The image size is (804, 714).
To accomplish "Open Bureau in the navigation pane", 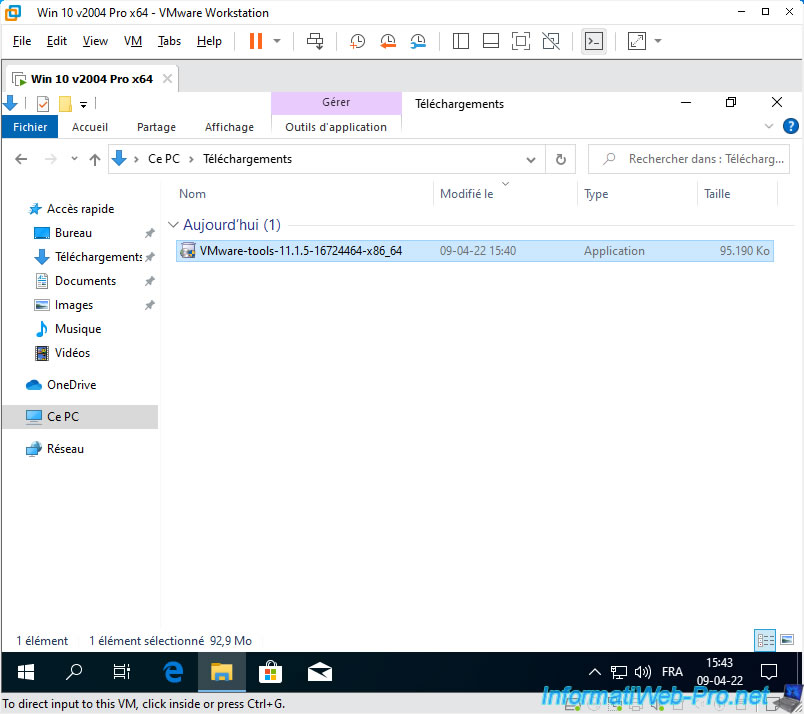I will tap(73, 233).
